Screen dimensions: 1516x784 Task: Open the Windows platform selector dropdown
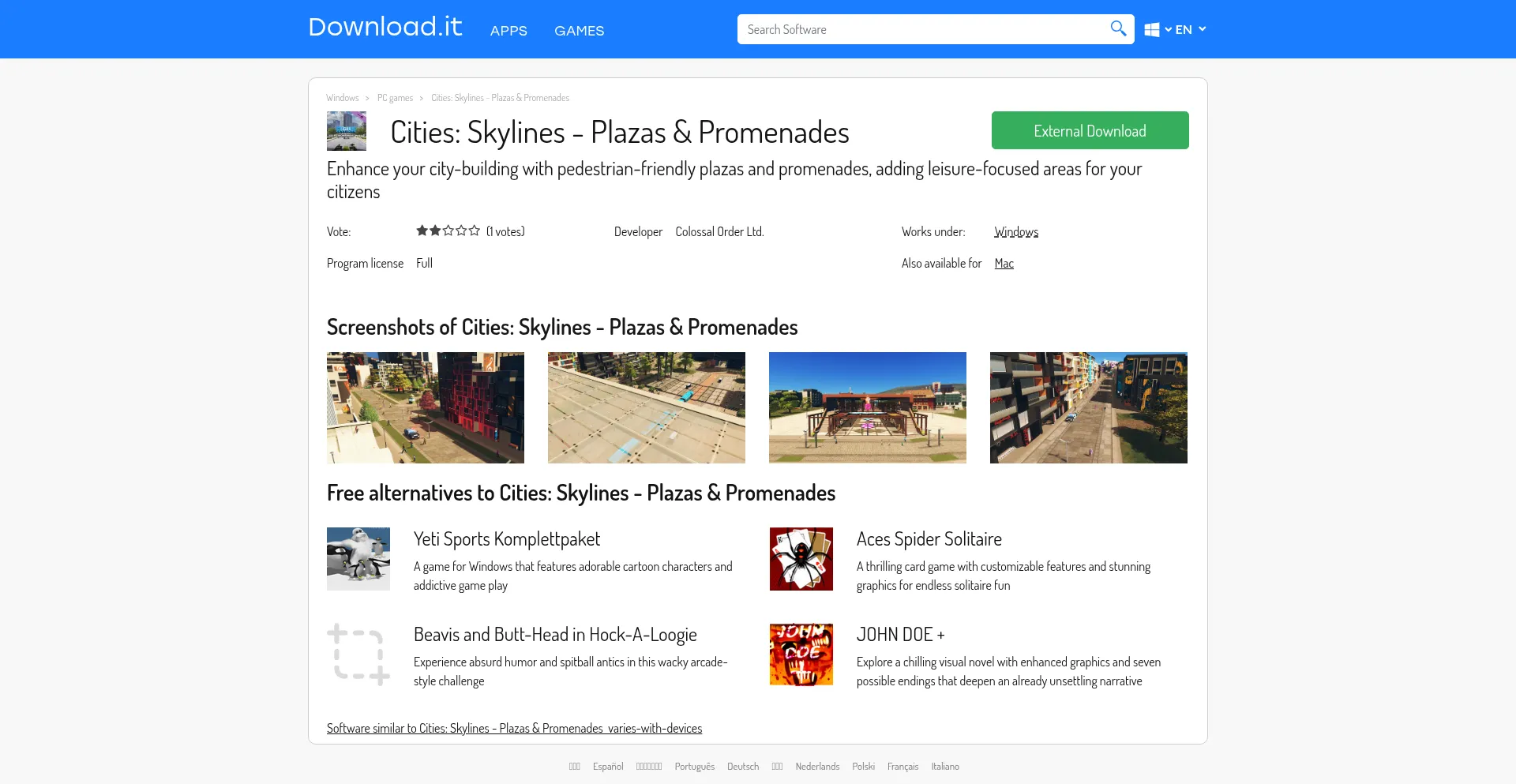click(x=1157, y=30)
